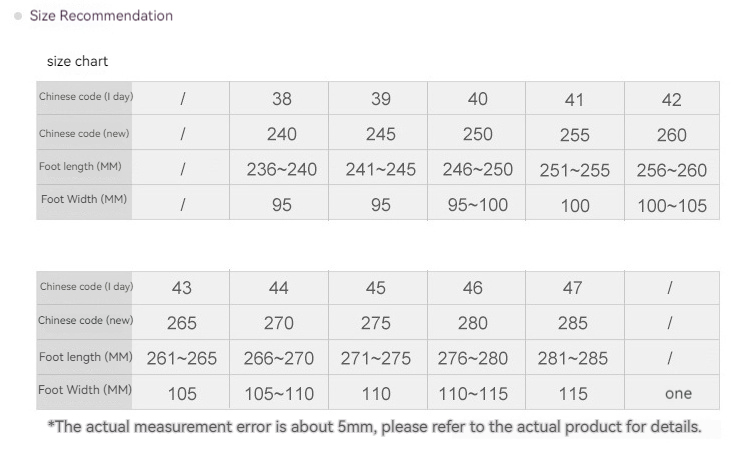
Task: Select the 285 new Chinese code cell
Action: click(572, 323)
